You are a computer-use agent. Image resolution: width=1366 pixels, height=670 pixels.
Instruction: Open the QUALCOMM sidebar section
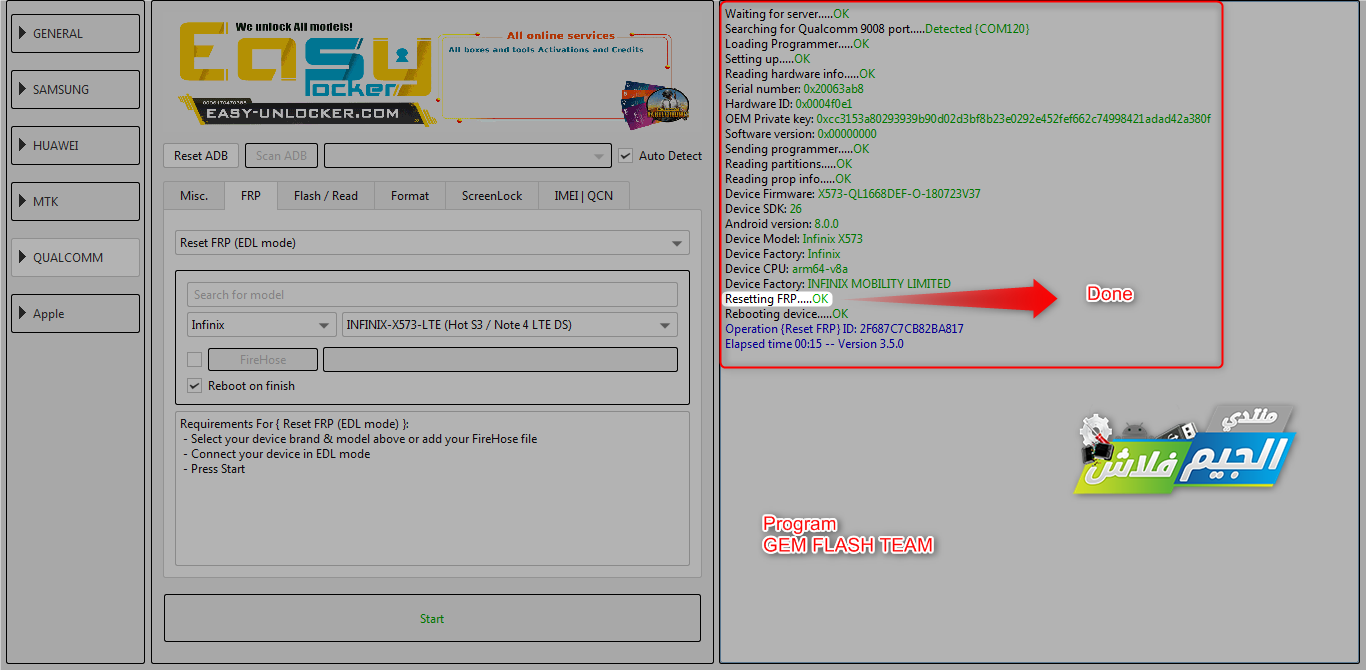[75, 257]
